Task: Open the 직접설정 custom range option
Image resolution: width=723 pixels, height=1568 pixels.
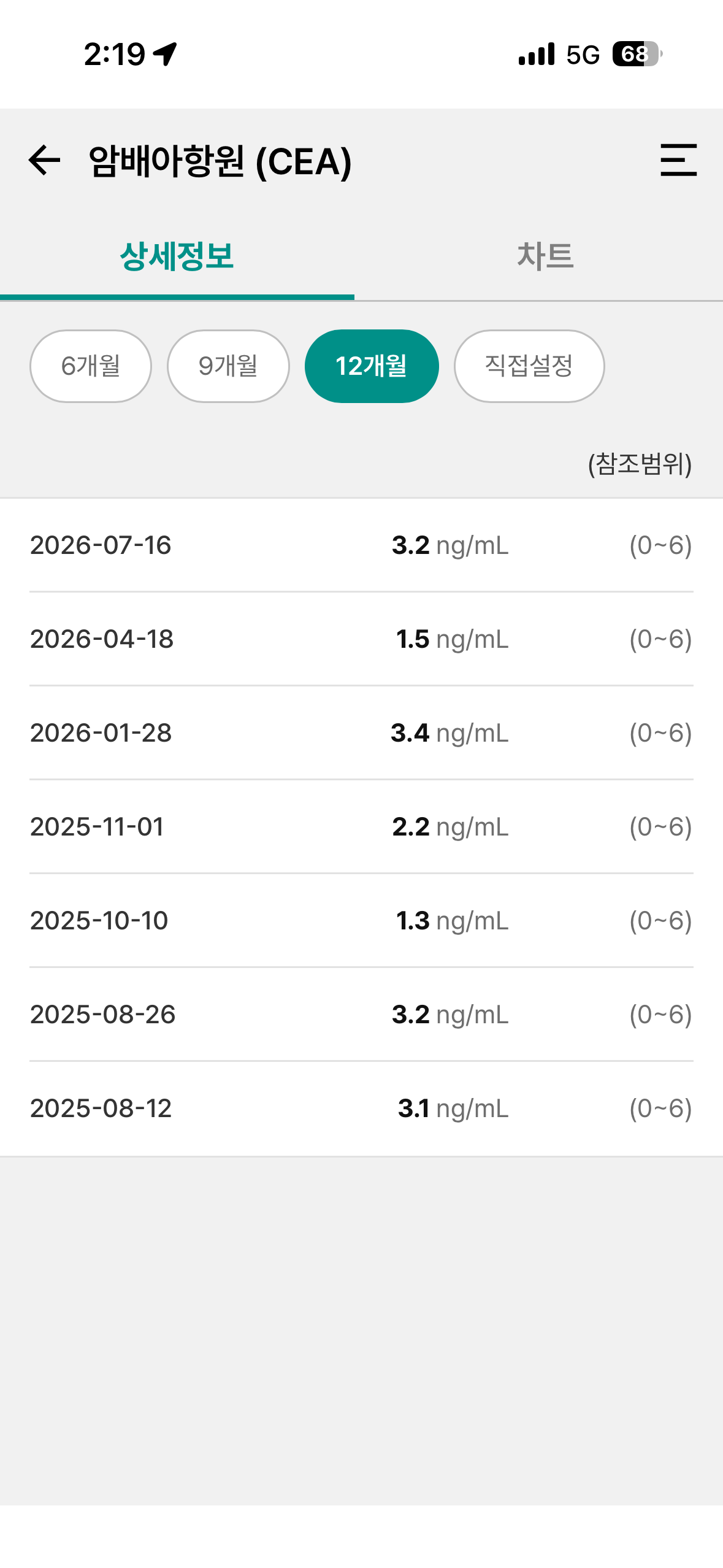Action: tap(529, 366)
